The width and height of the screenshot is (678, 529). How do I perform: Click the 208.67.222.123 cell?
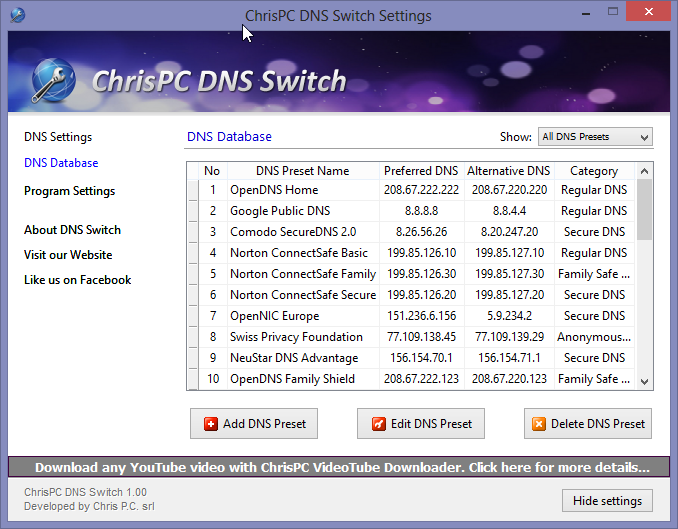coord(422,379)
